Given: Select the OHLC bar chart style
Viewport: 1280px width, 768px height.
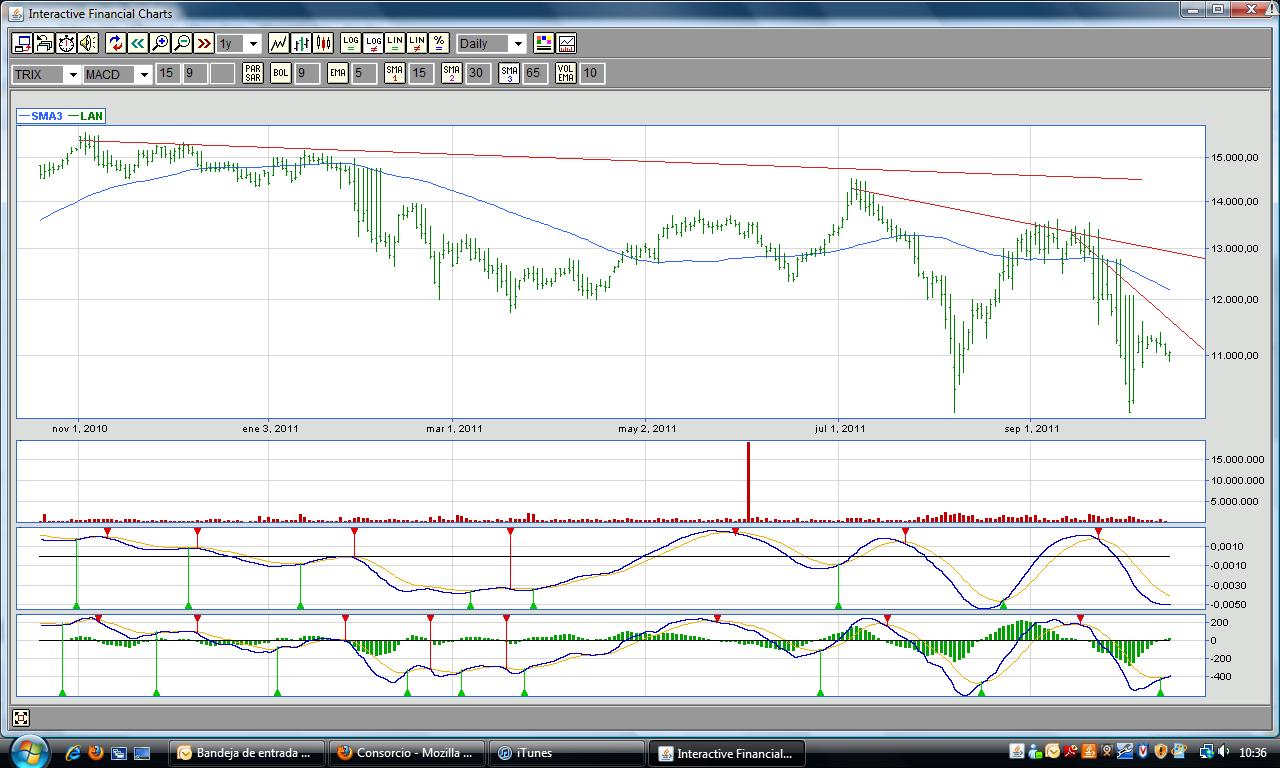Looking at the screenshot, I should tap(301, 43).
